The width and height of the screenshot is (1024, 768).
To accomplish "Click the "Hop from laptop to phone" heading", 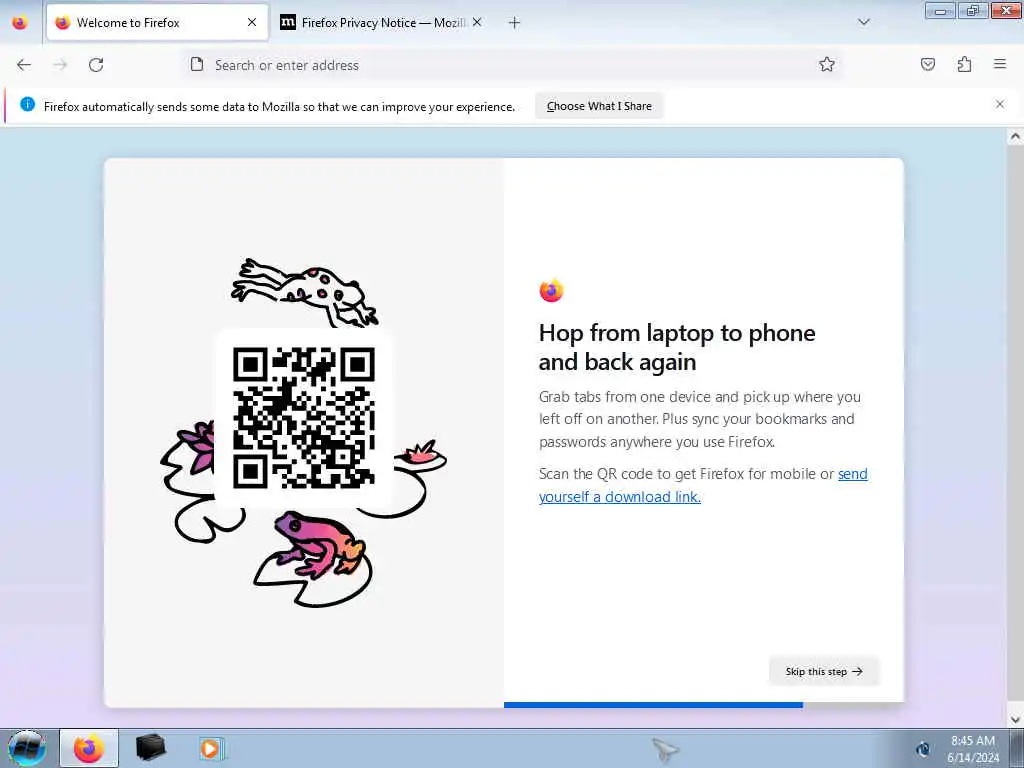I will (677, 347).
